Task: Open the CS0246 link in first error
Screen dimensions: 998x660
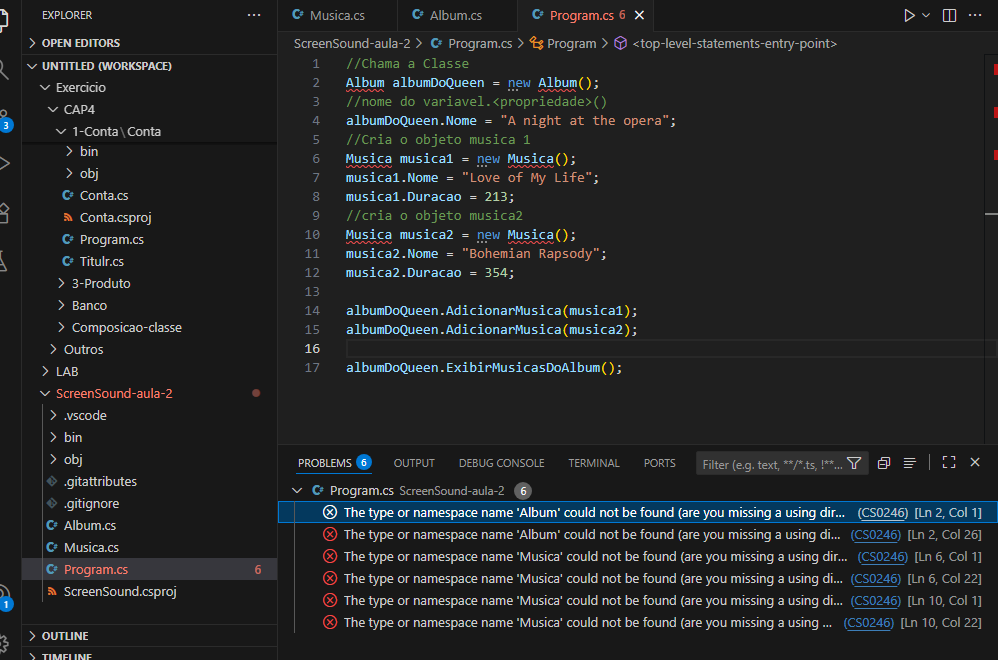Action: (x=882, y=512)
